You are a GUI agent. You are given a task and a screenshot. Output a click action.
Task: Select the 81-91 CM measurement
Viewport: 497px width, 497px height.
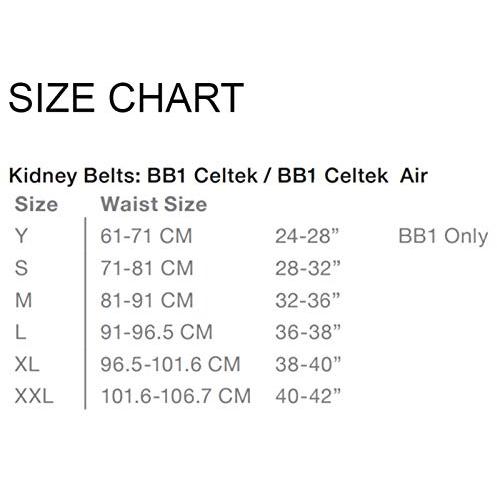pos(147,300)
